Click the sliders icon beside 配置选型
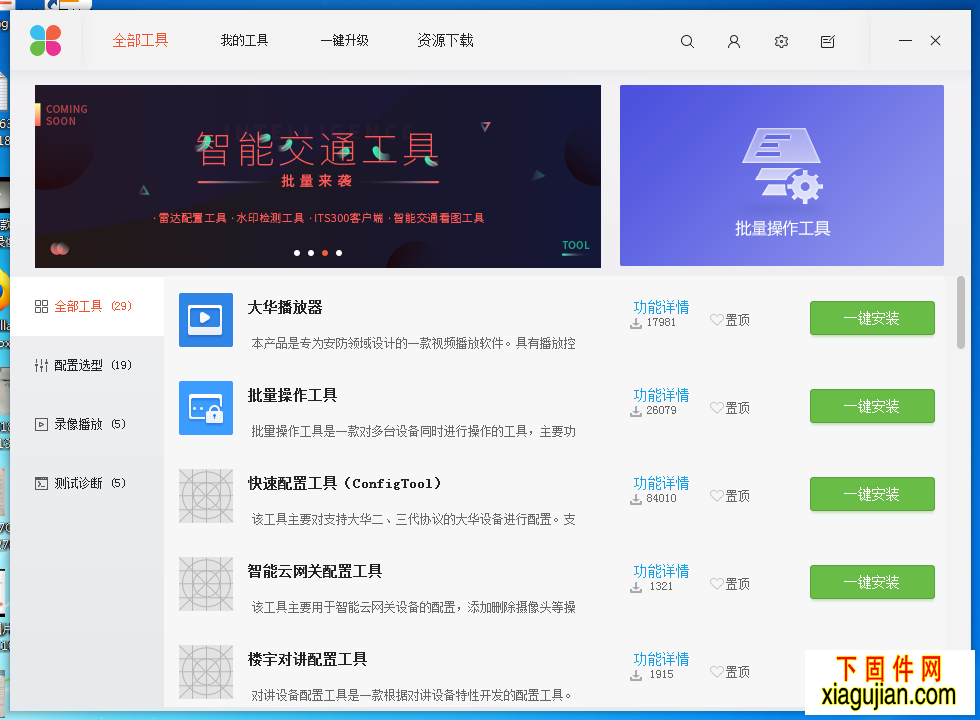Viewport: 980px width, 720px height. tap(41, 366)
